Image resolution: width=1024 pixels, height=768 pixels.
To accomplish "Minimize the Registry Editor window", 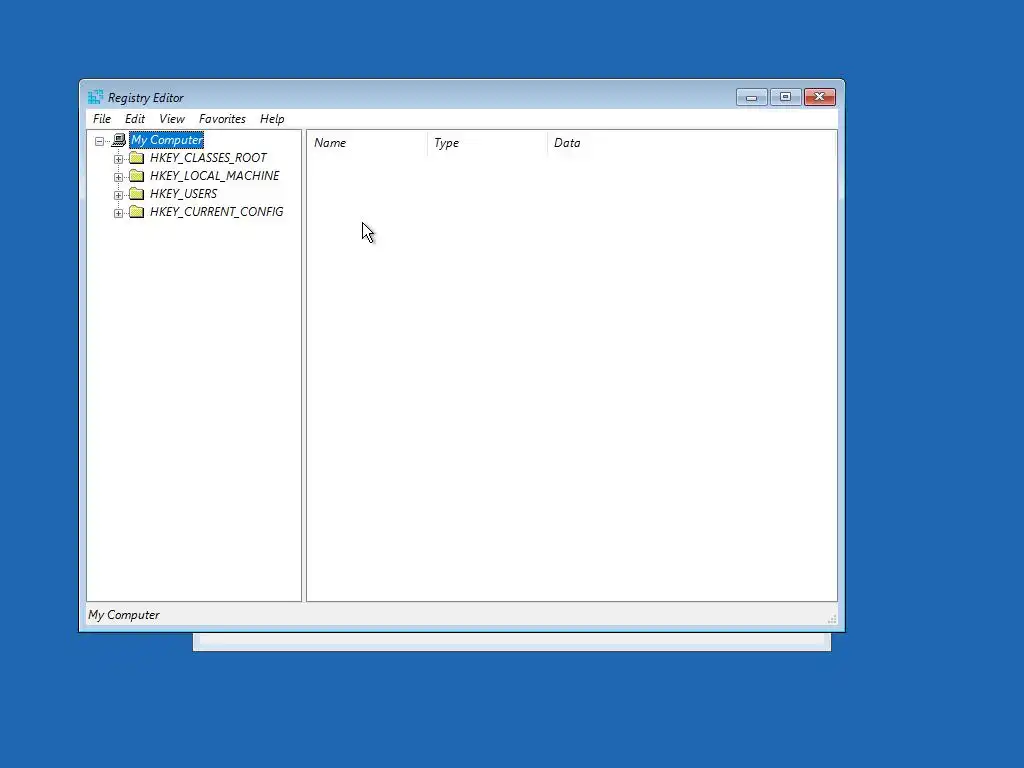I will pyautogui.click(x=752, y=97).
